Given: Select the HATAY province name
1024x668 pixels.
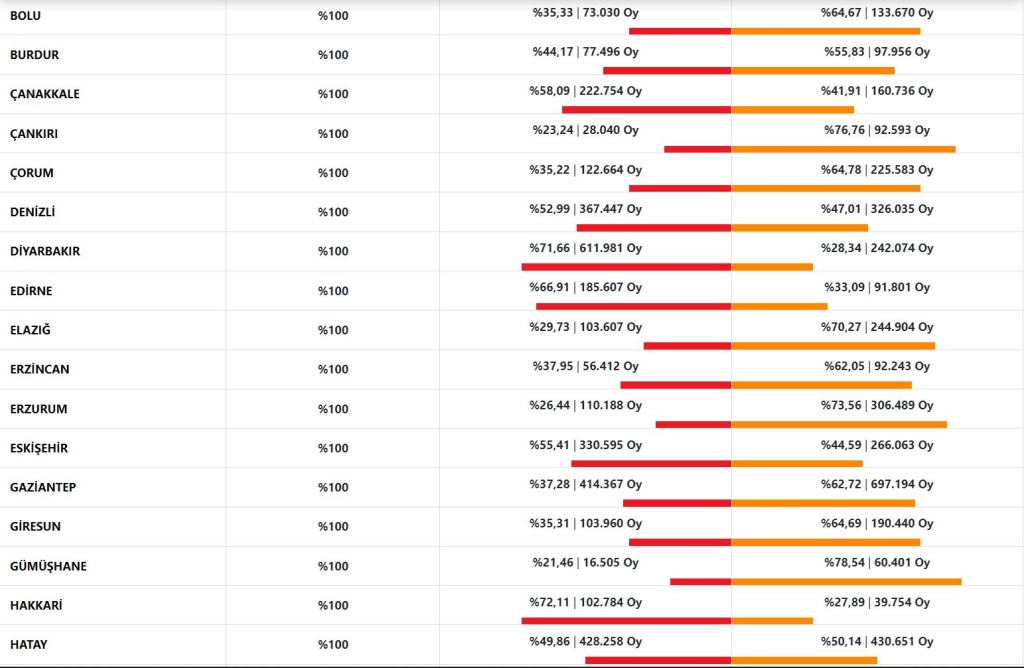Looking at the screenshot, I should coord(29,644).
